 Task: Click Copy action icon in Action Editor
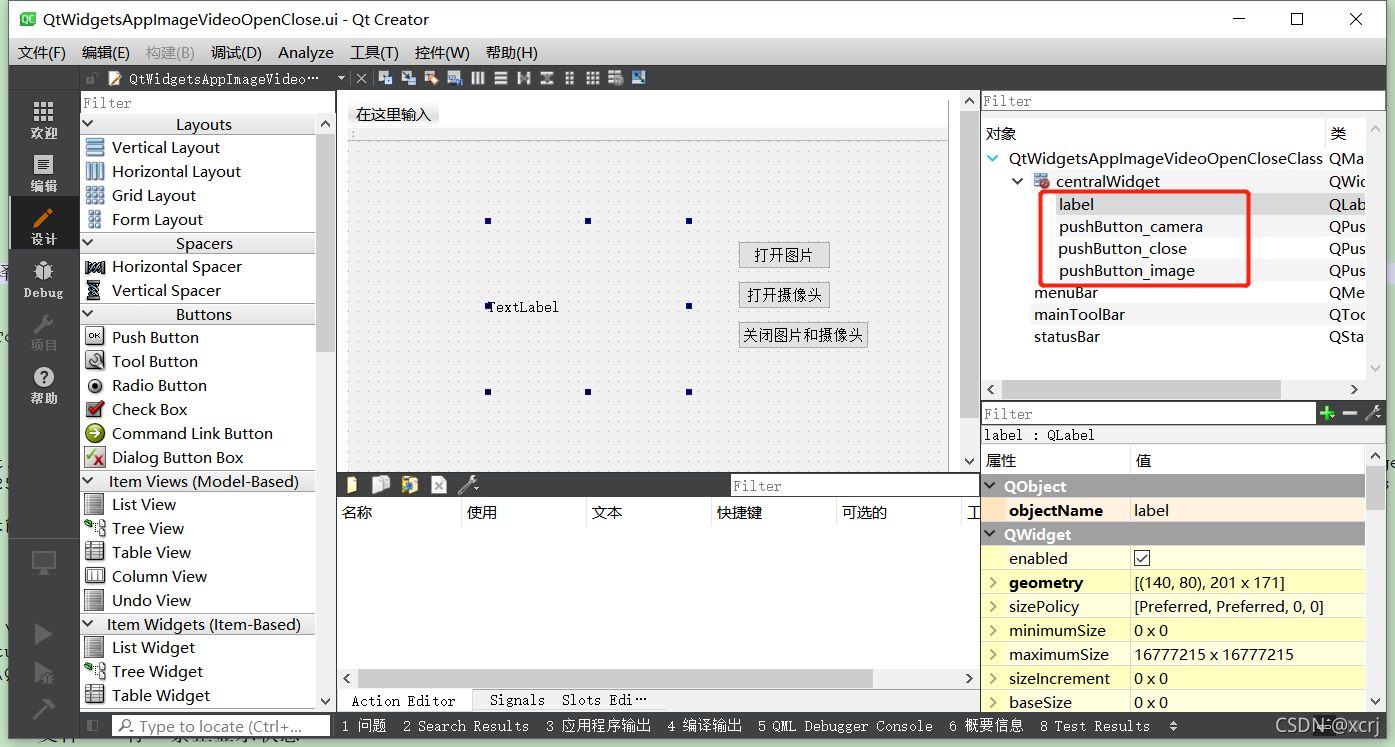coord(381,485)
